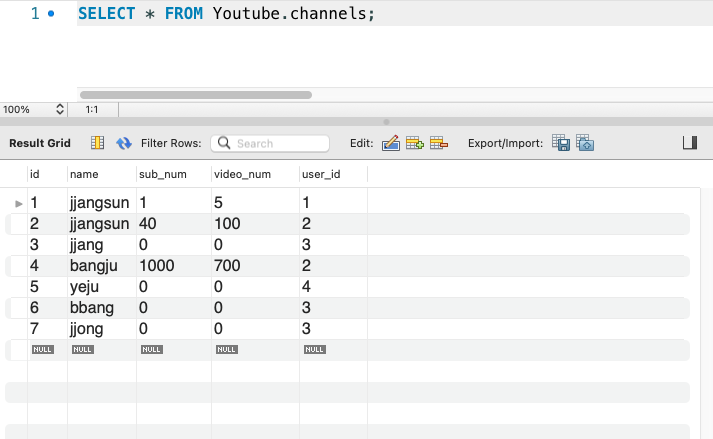Click the insert new row icon
The image size is (713, 439).
coord(415,143)
